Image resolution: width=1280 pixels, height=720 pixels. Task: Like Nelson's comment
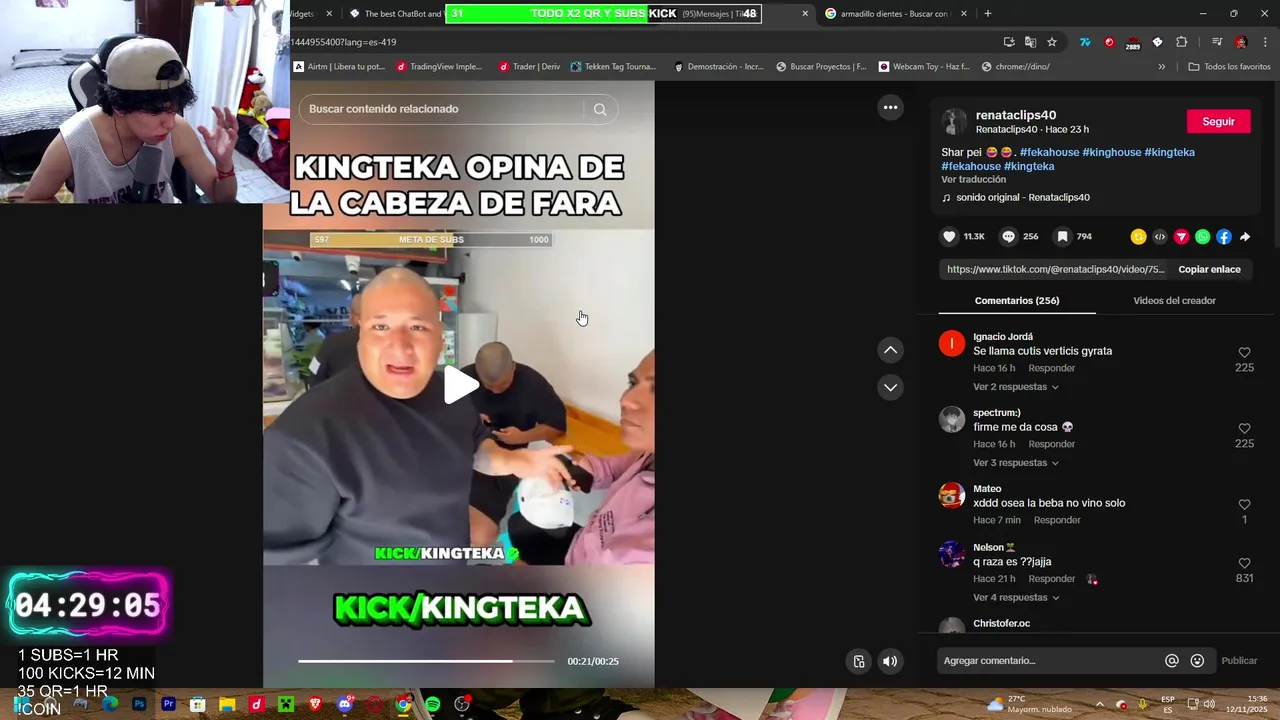(1244, 564)
